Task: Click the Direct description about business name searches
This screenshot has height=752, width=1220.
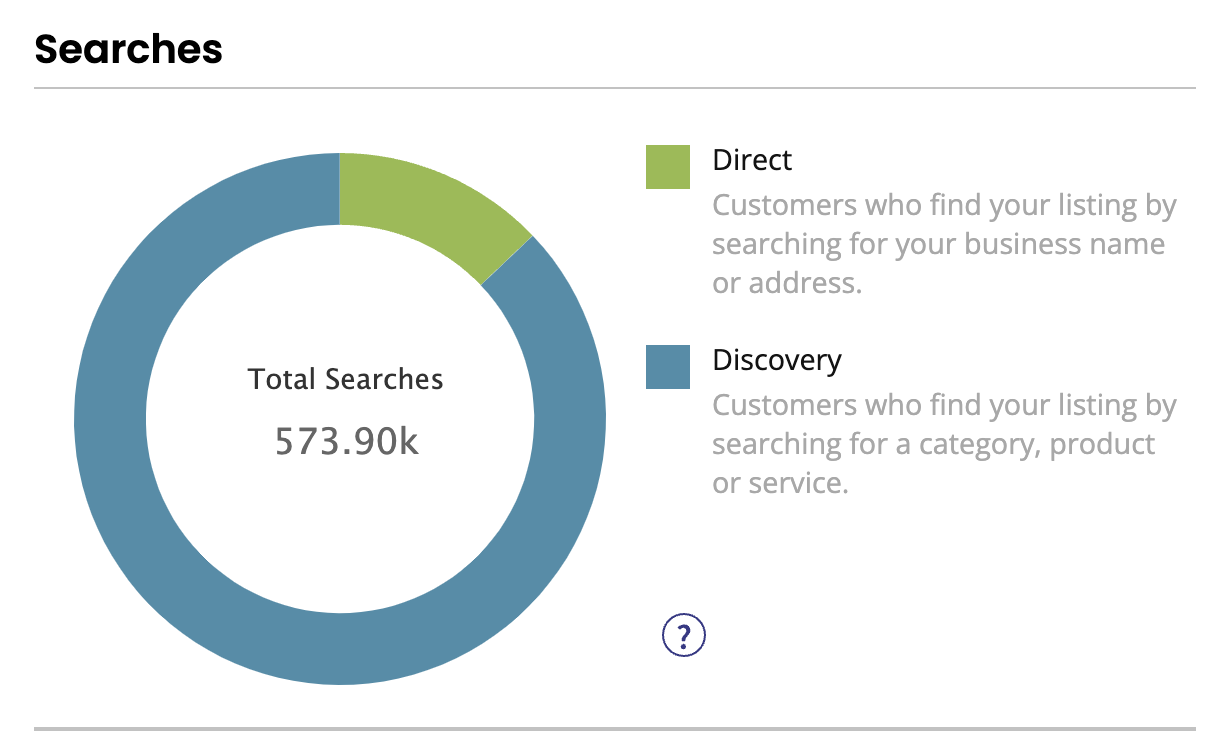Action: tap(945, 244)
